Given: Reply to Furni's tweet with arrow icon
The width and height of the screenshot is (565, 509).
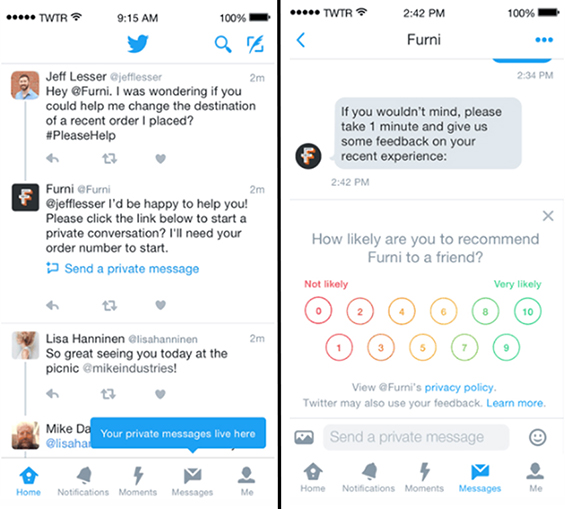Looking at the screenshot, I should 53,305.
